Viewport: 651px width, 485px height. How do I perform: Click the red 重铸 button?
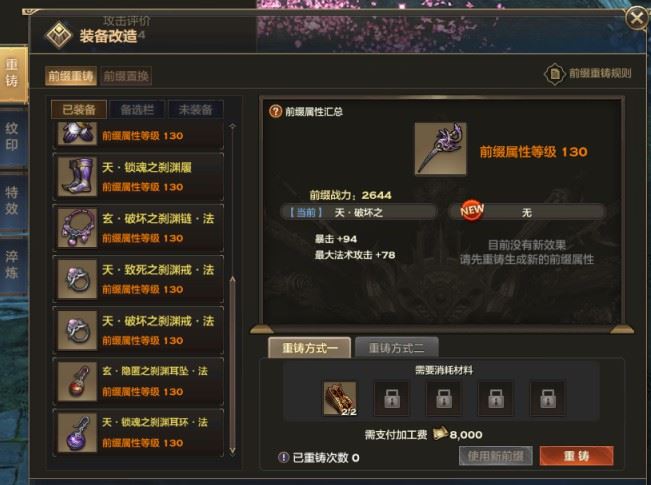pyautogui.click(x=576, y=456)
